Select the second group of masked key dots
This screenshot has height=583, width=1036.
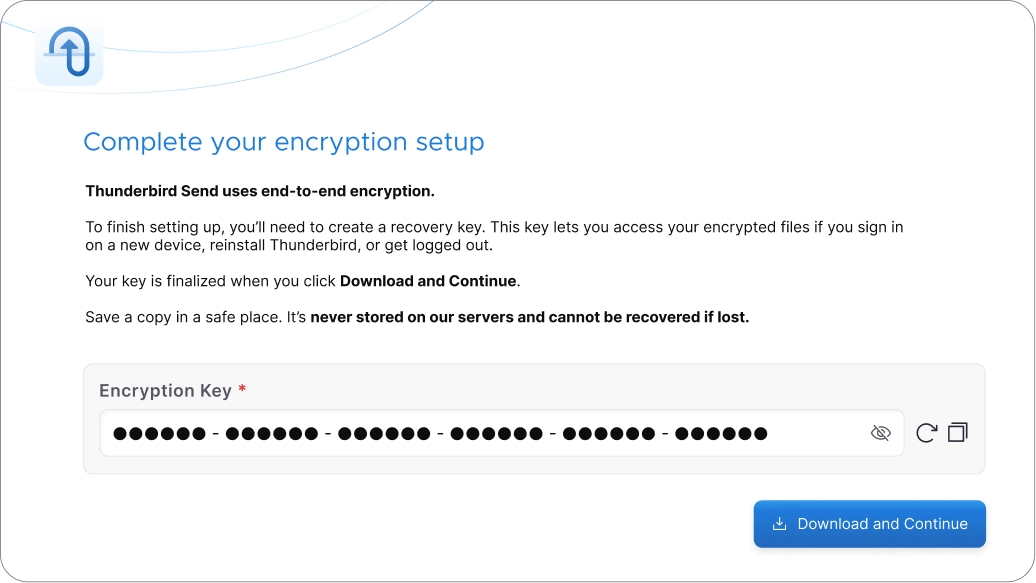[271, 433]
